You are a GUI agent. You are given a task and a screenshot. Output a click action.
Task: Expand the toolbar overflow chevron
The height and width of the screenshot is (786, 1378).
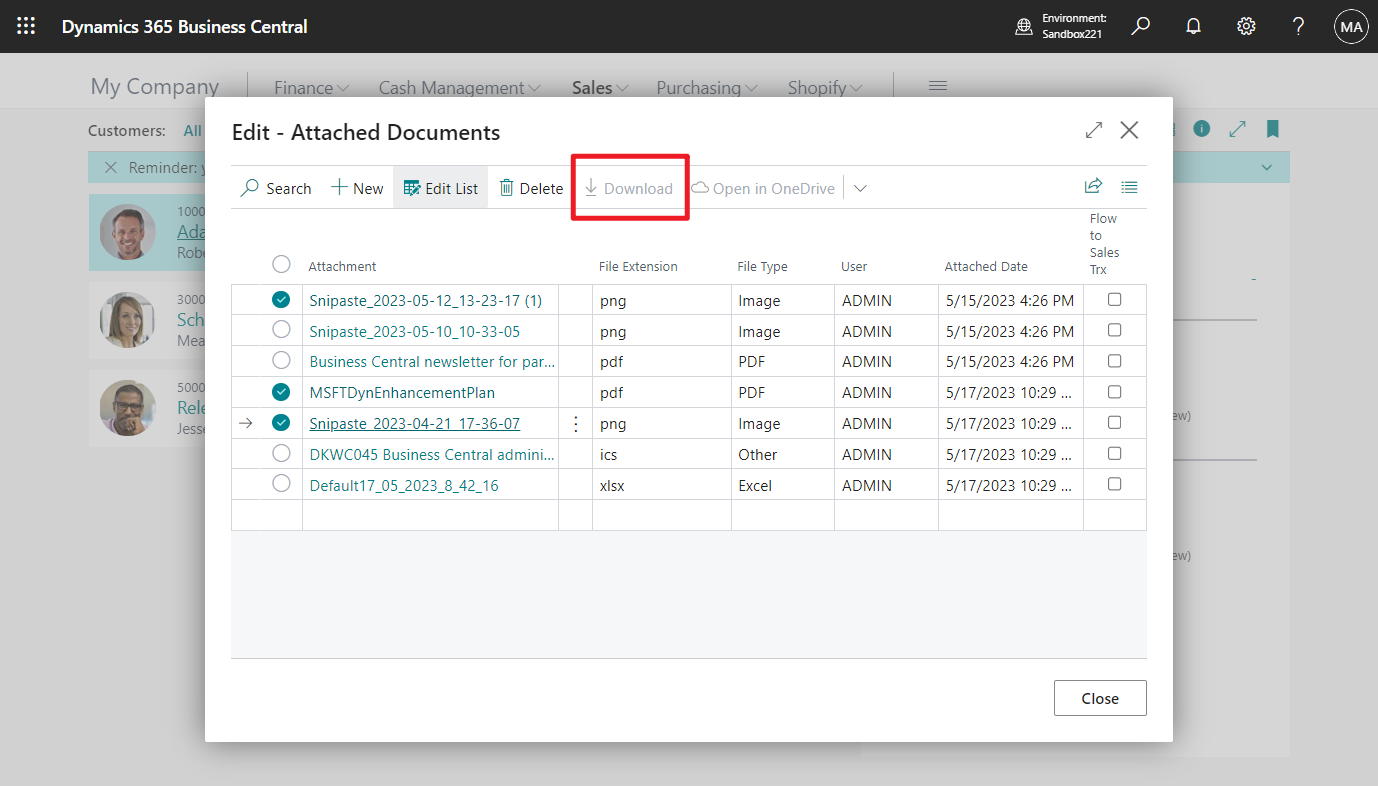click(x=860, y=188)
